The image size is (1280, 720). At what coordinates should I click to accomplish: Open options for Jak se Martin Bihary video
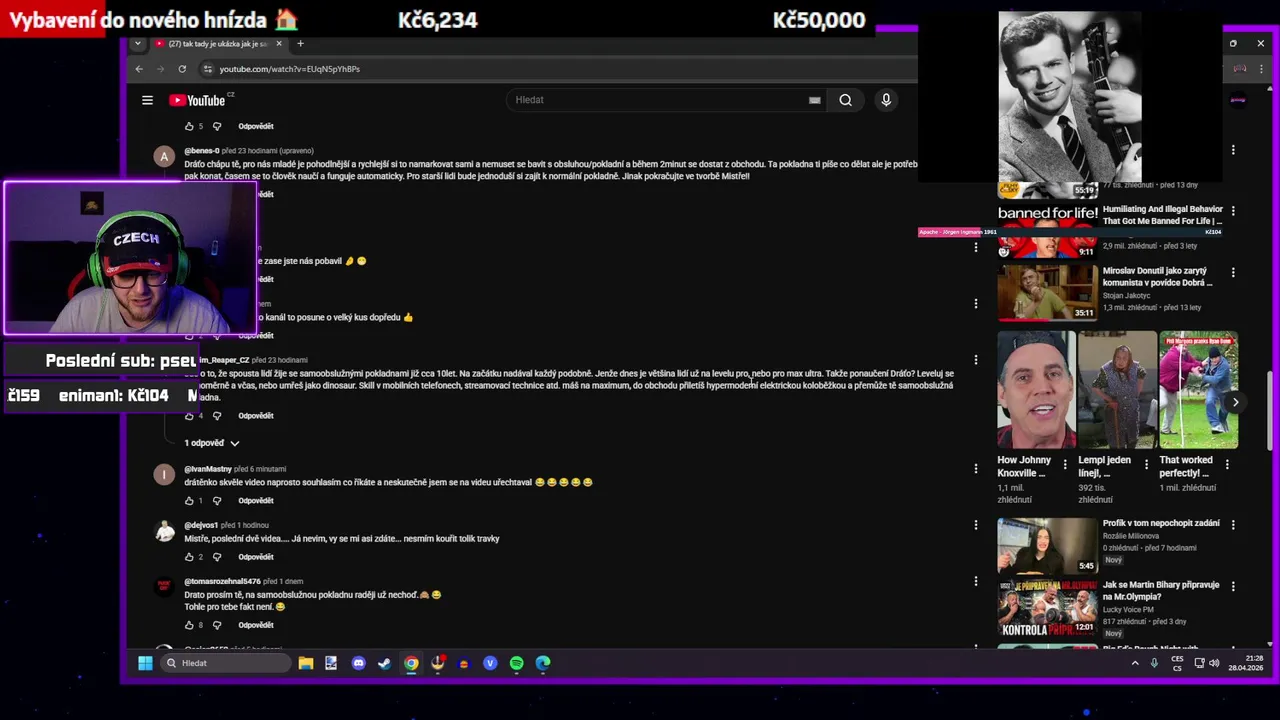(x=1233, y=586)
